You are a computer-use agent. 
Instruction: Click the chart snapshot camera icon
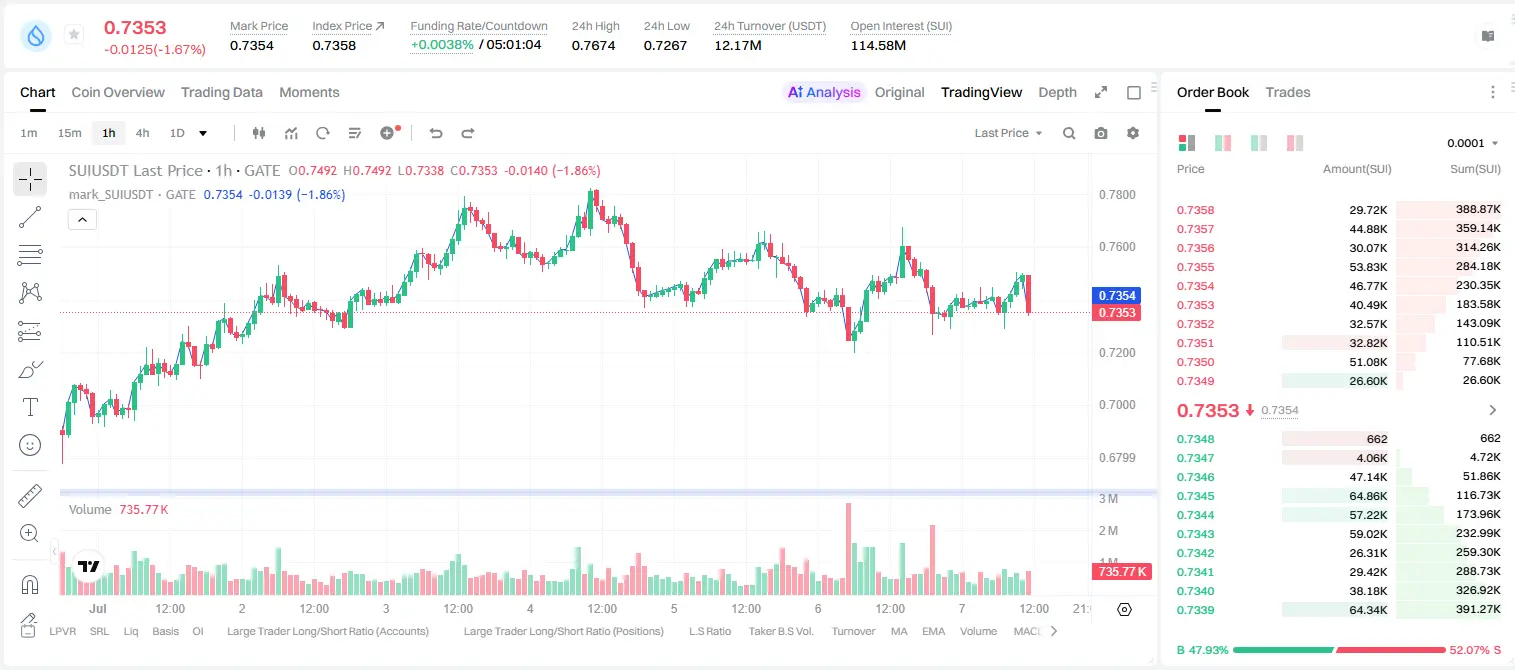click(1101, 133)
